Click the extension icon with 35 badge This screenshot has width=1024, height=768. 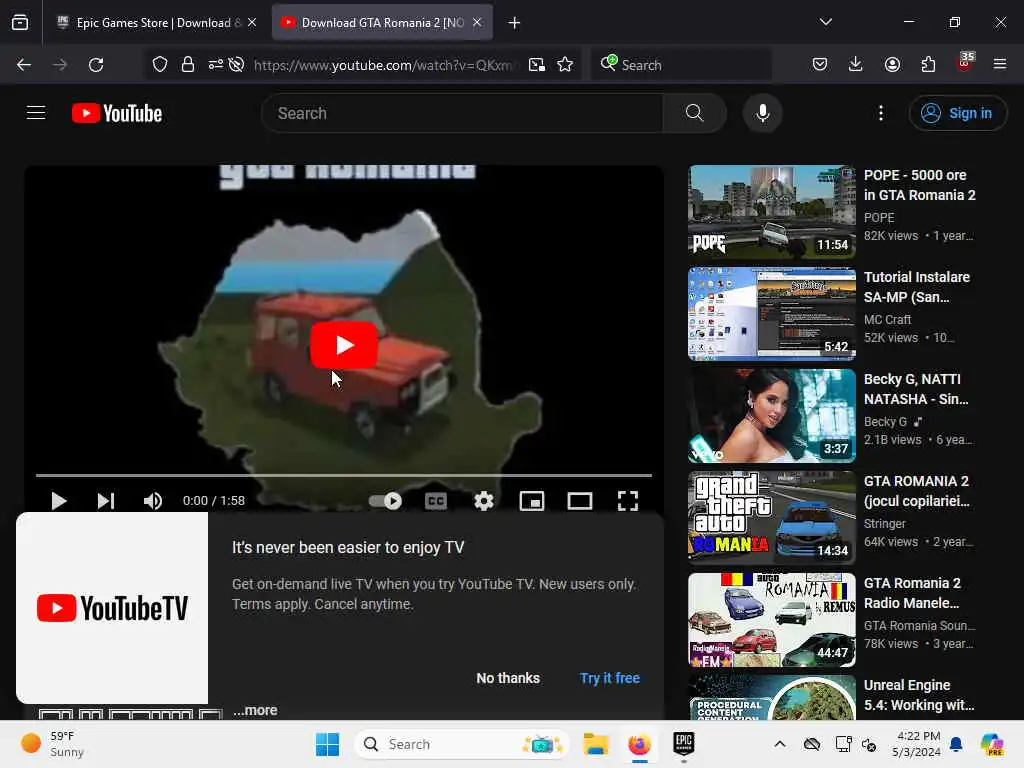pyautogui.click(x=965, y=63)
